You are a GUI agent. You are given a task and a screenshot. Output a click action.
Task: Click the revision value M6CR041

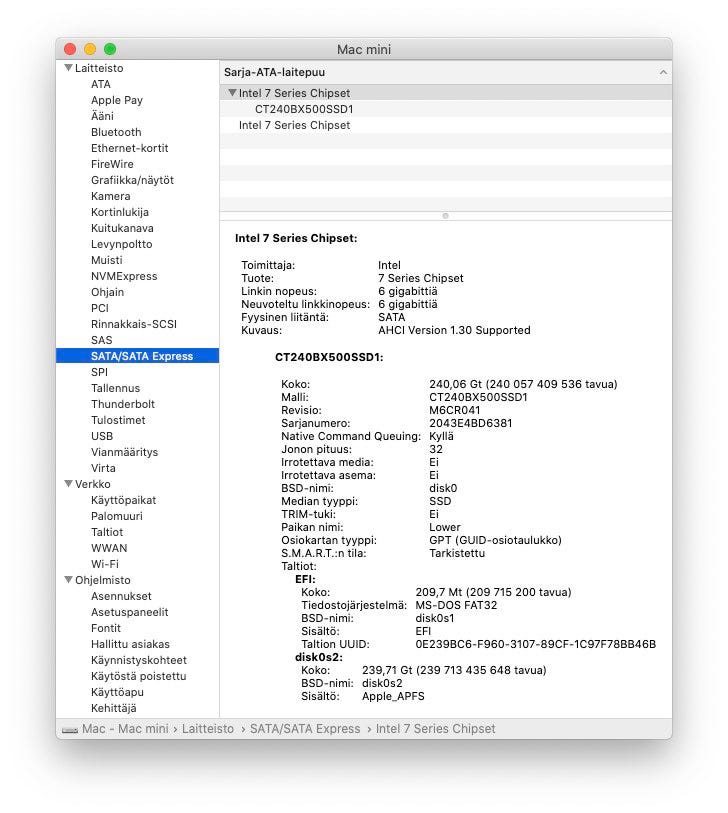455,410
